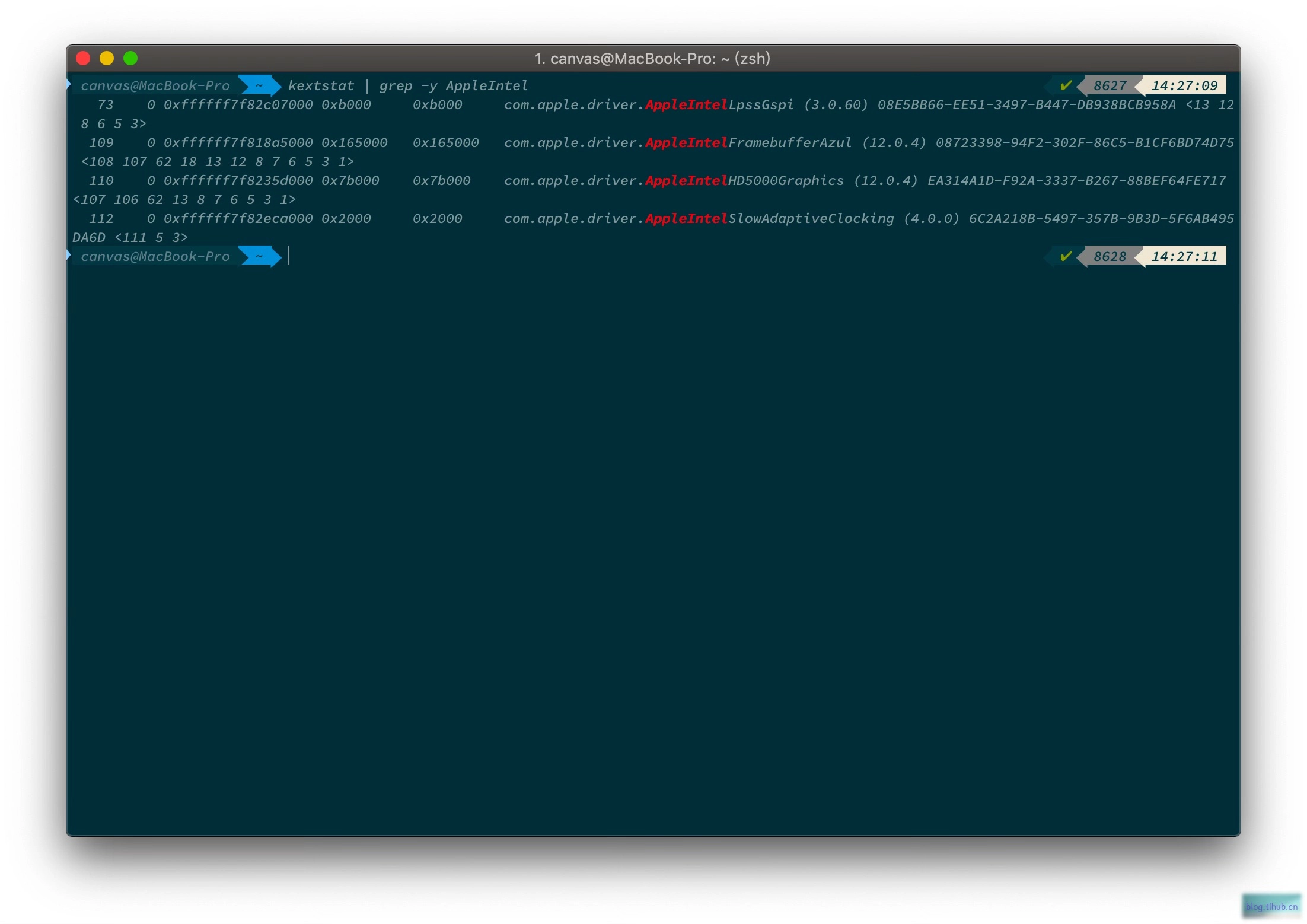1307x924 pixels.
Task: Click the dependency list '<108 107 62 18 13 12 8 7 6 5 3 1>'
Action: [217, 162]
